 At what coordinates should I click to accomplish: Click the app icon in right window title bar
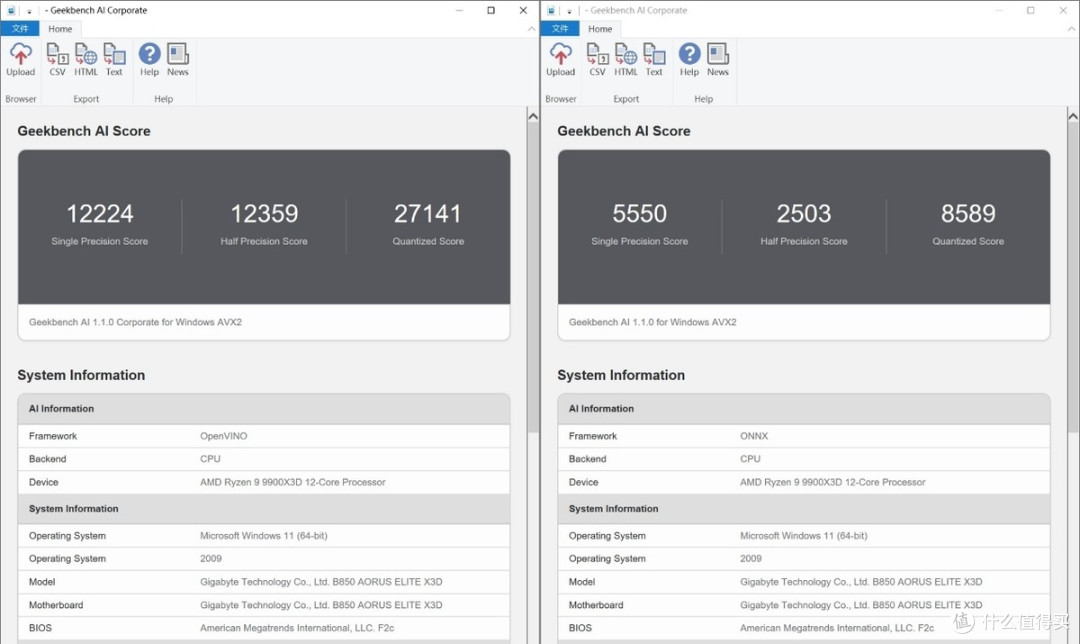[551, 10]
